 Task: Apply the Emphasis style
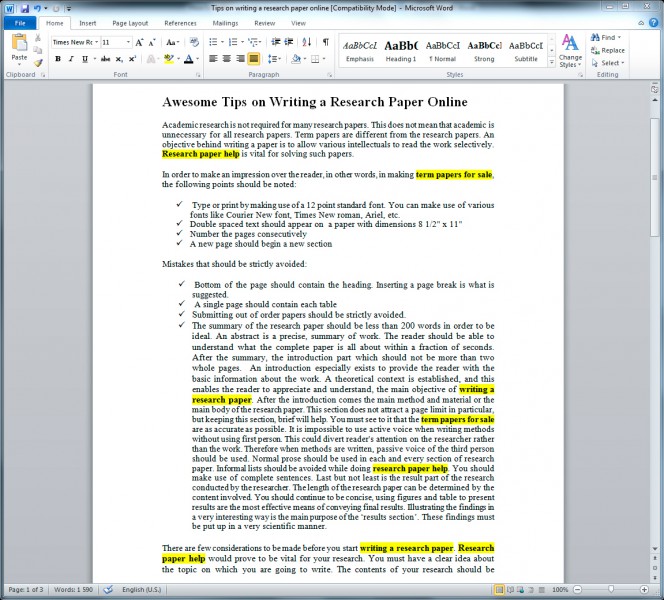pos(360,51)
